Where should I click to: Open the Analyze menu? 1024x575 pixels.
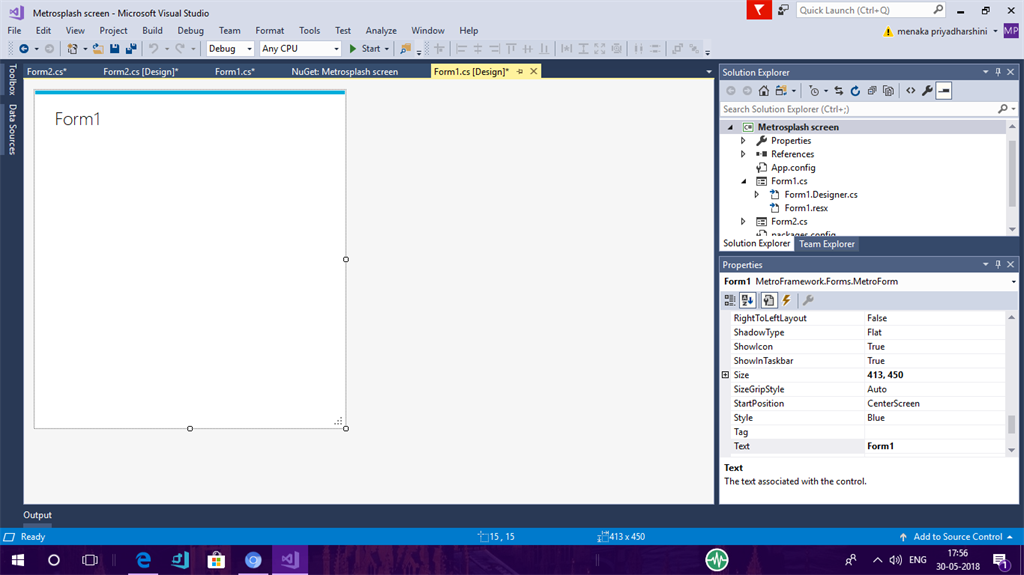pyautogui.click(x=381, y=31)
